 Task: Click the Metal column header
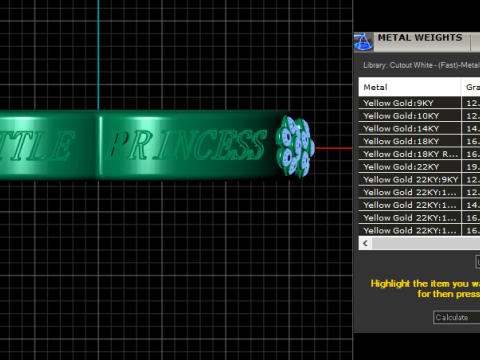(410, 87)
